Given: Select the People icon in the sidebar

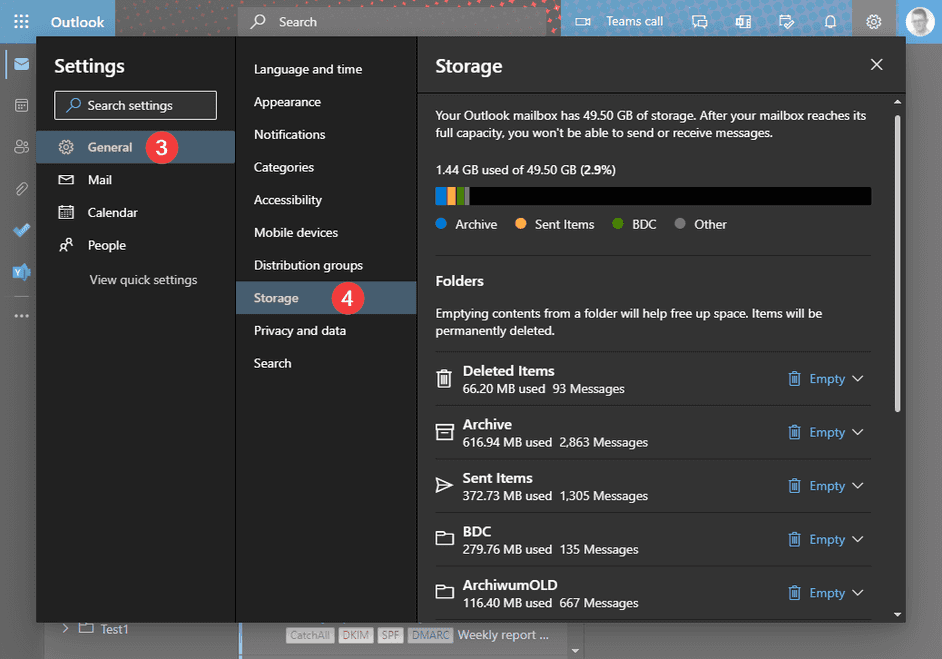Looking at the screenshot, I should click(x=21, y=146).
